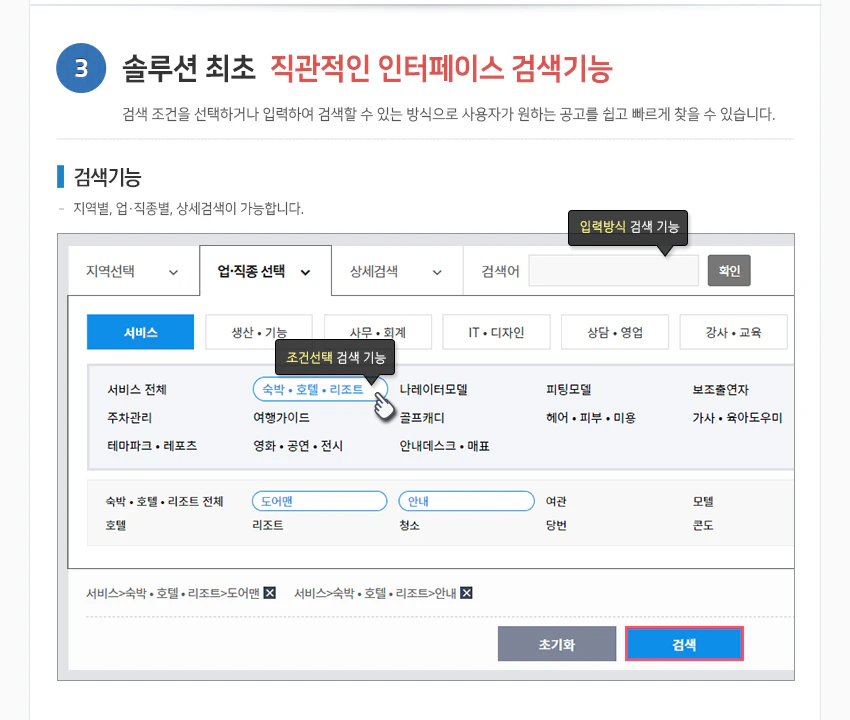Select the 여관 sub-option
850x720 pixels.
pyautogui.click(x=556, y=501)
